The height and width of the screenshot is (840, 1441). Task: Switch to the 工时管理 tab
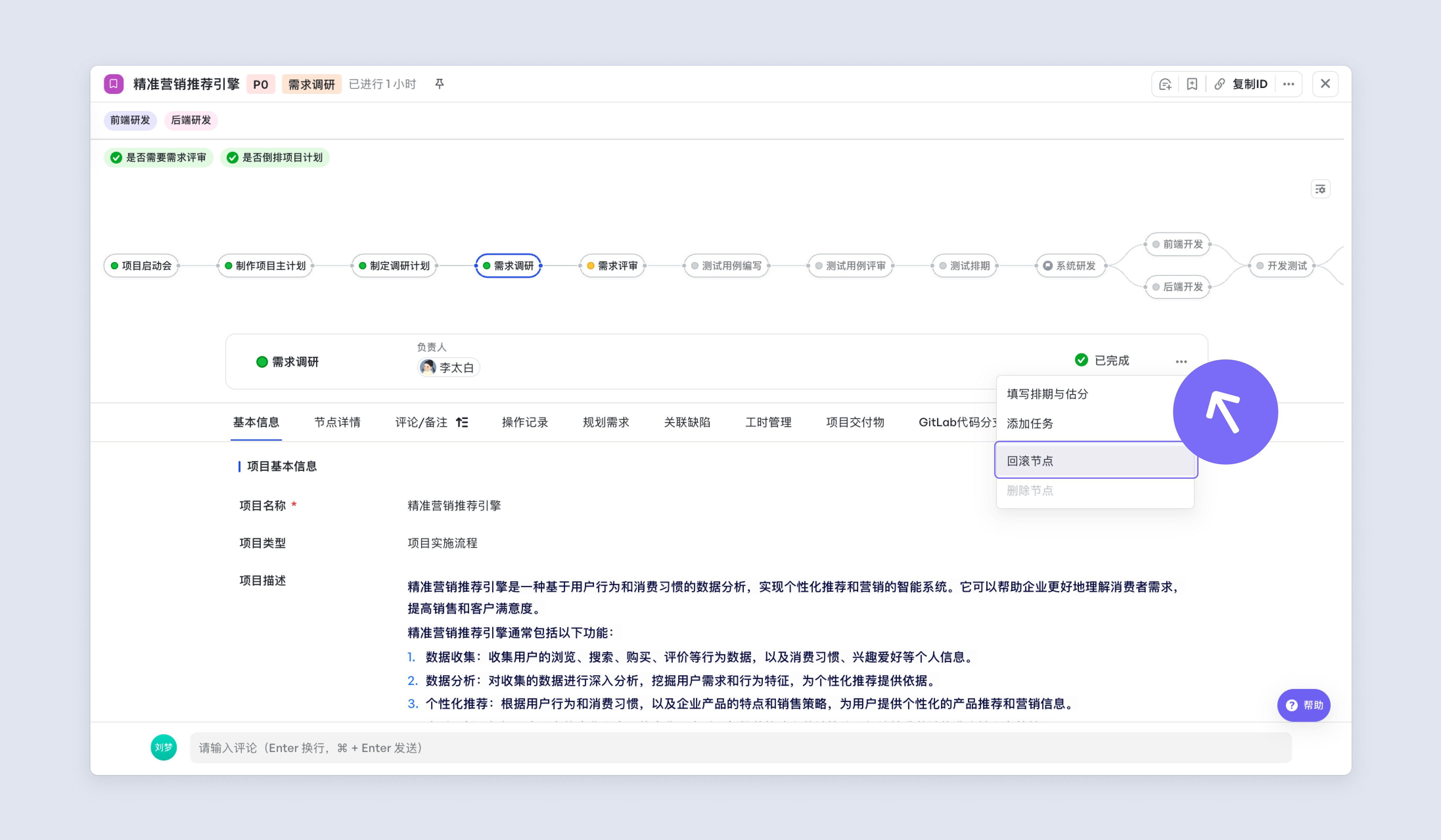[x=768, y=422]
